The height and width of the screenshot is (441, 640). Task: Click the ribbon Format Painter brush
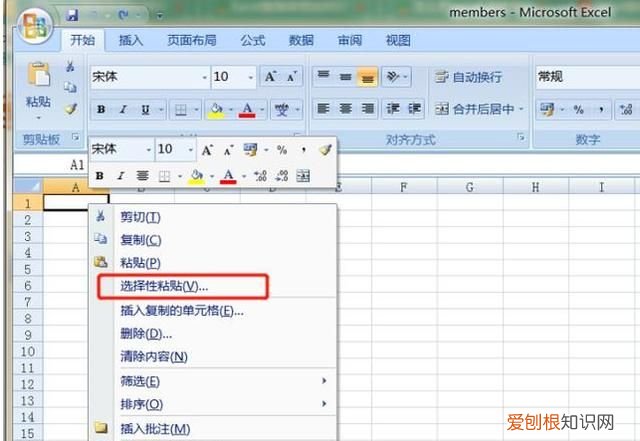click(71, 109)
